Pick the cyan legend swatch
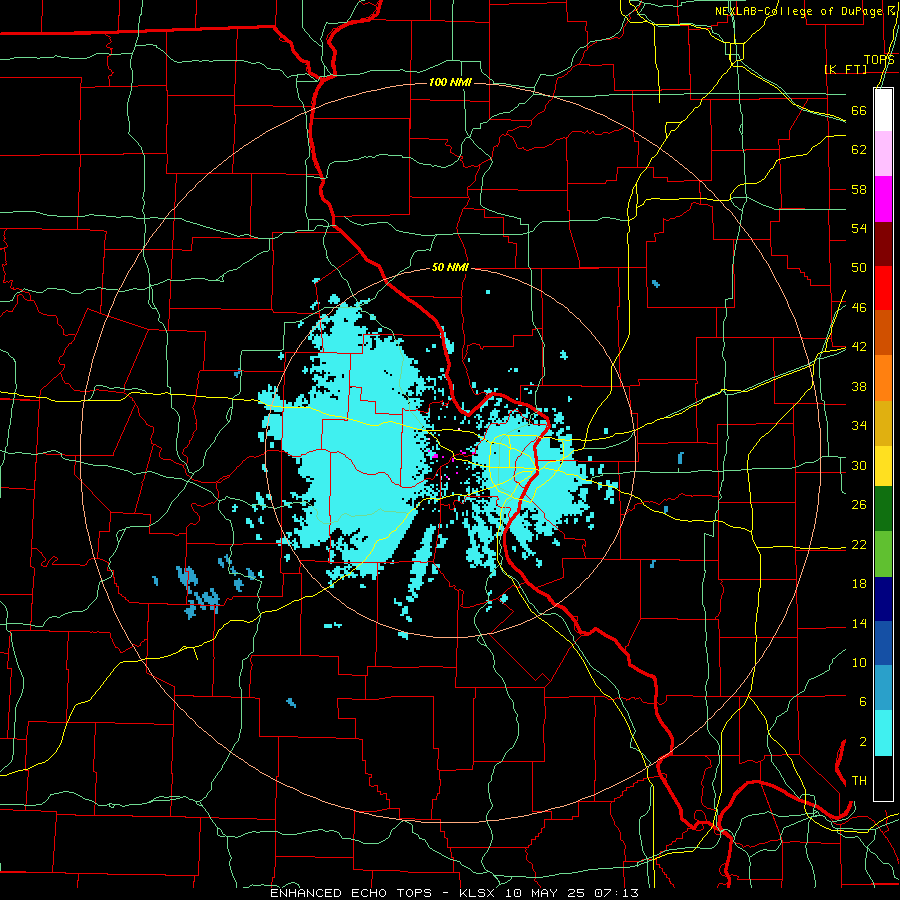Viewport: 900px width, 900px height. pyautogui.click(x=883, y=733)
